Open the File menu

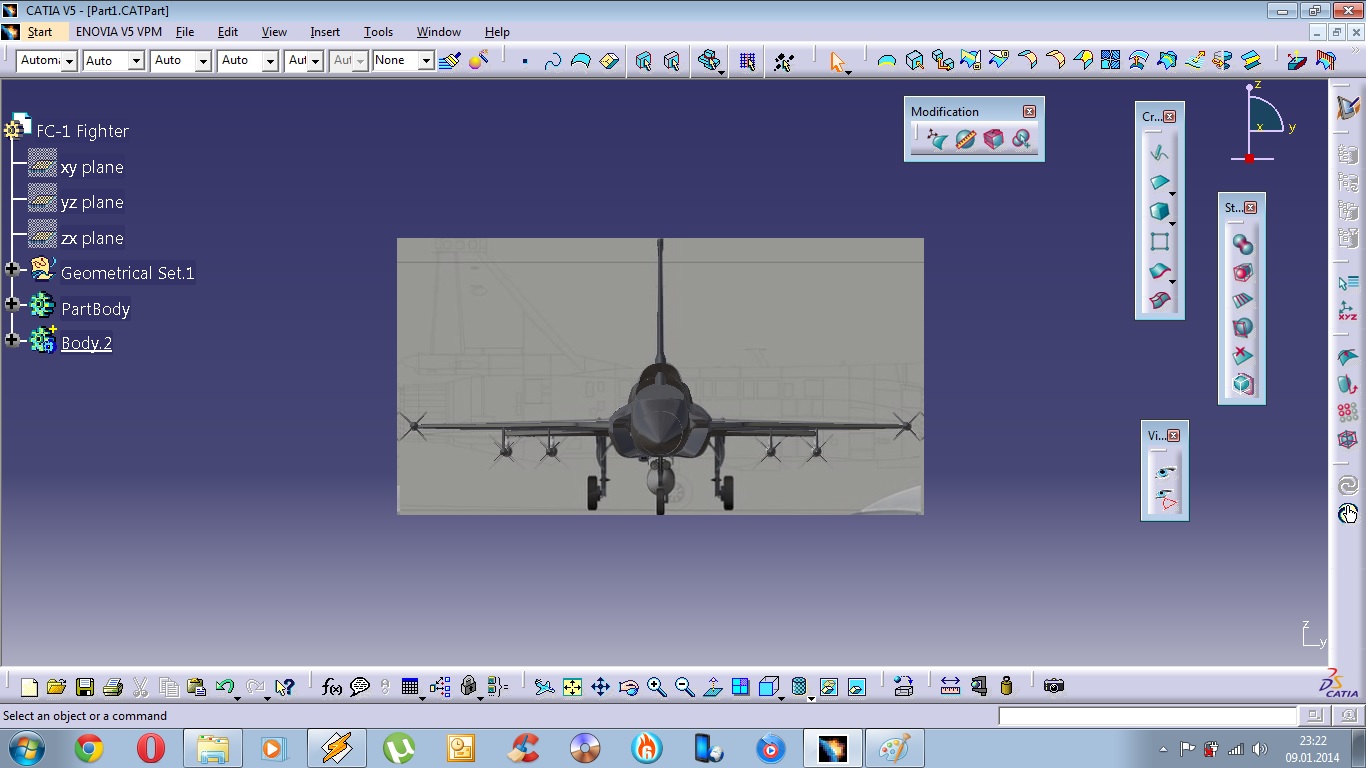pos(185,32)
